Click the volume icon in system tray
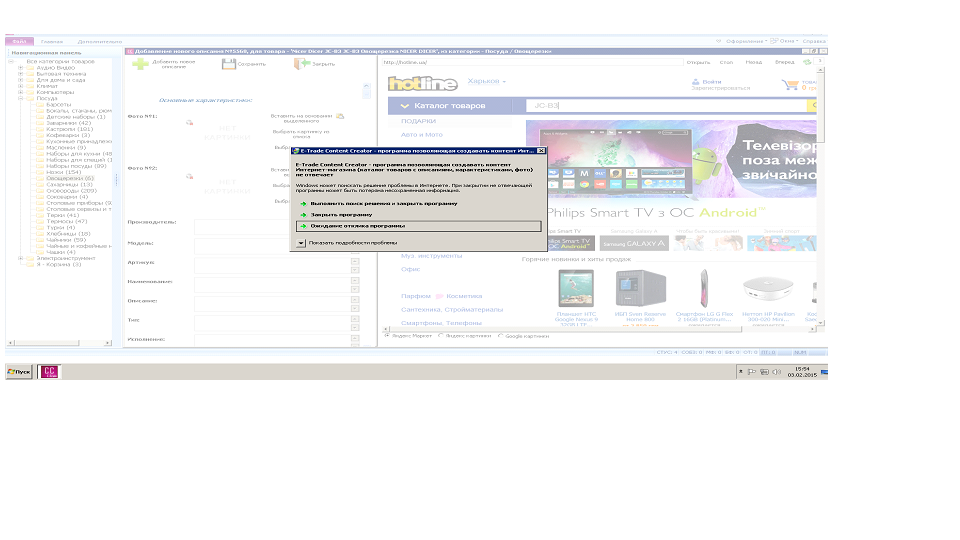The image size is (960, 540). [776, 372]
